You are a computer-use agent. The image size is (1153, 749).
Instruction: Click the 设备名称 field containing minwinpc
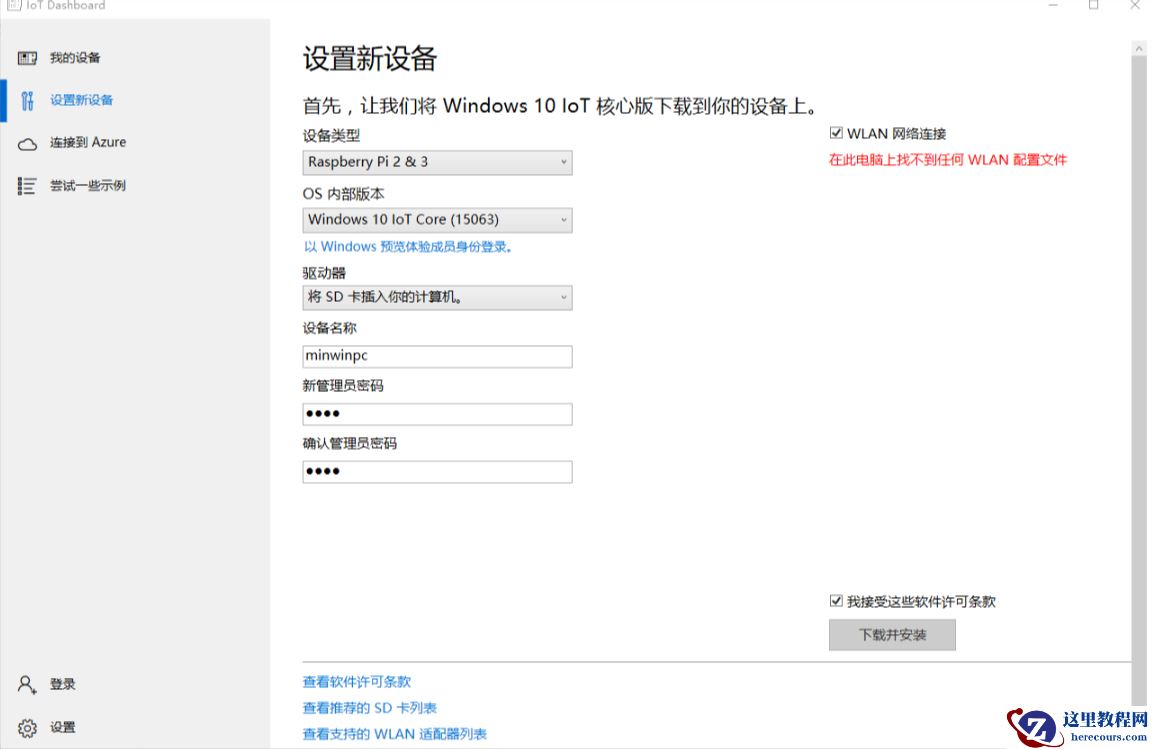[x=437, y=356]
